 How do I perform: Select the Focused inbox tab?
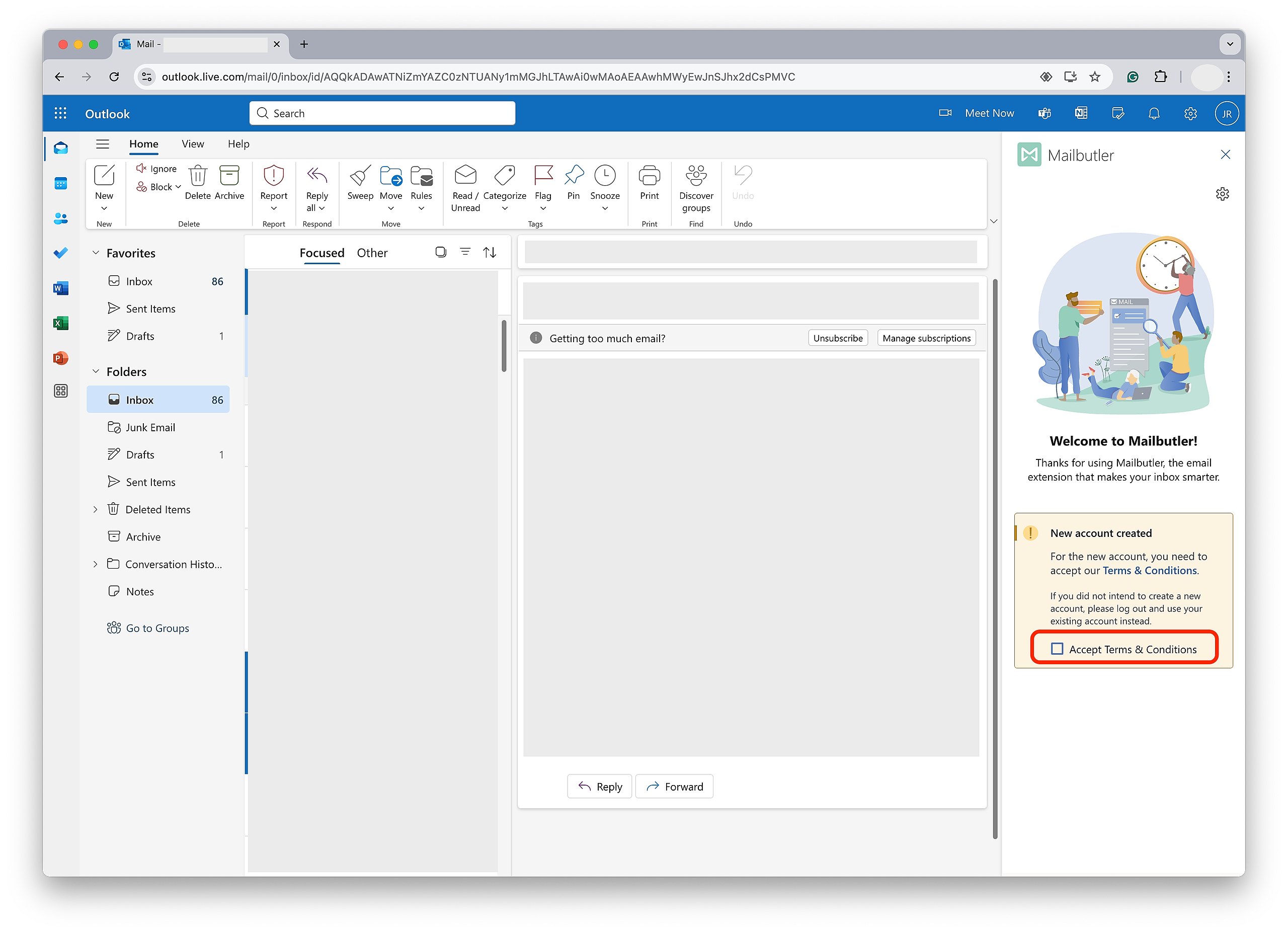[x=322, y=253]
